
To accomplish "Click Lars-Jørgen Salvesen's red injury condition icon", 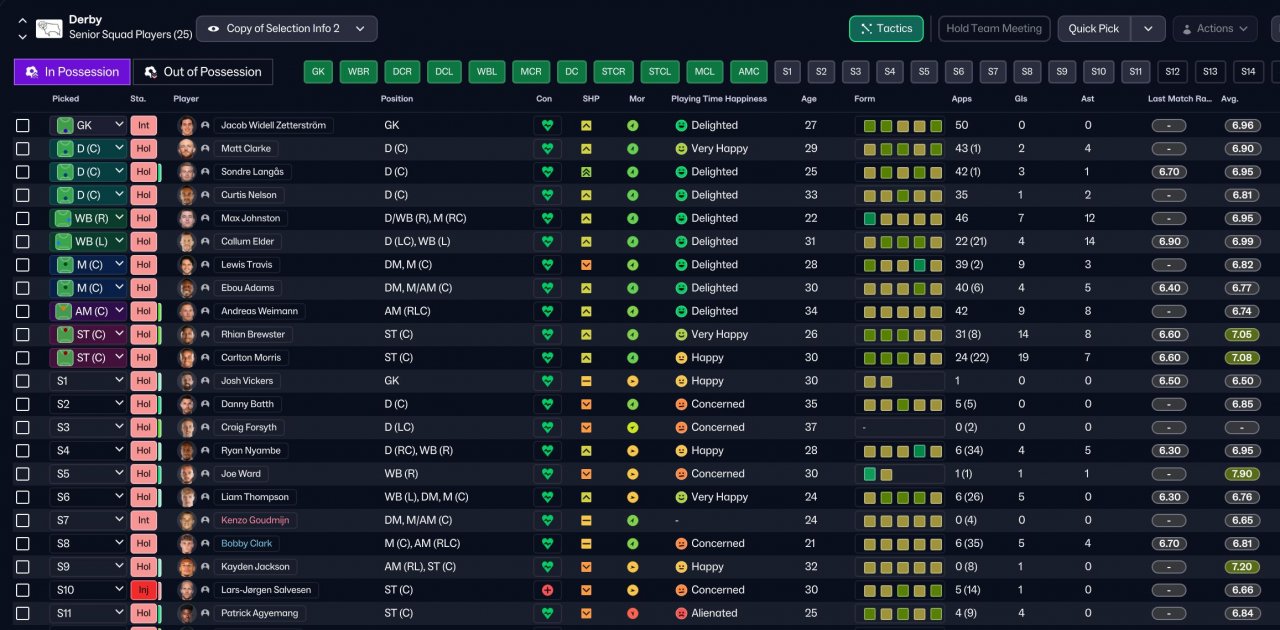I will click(547, 590).
